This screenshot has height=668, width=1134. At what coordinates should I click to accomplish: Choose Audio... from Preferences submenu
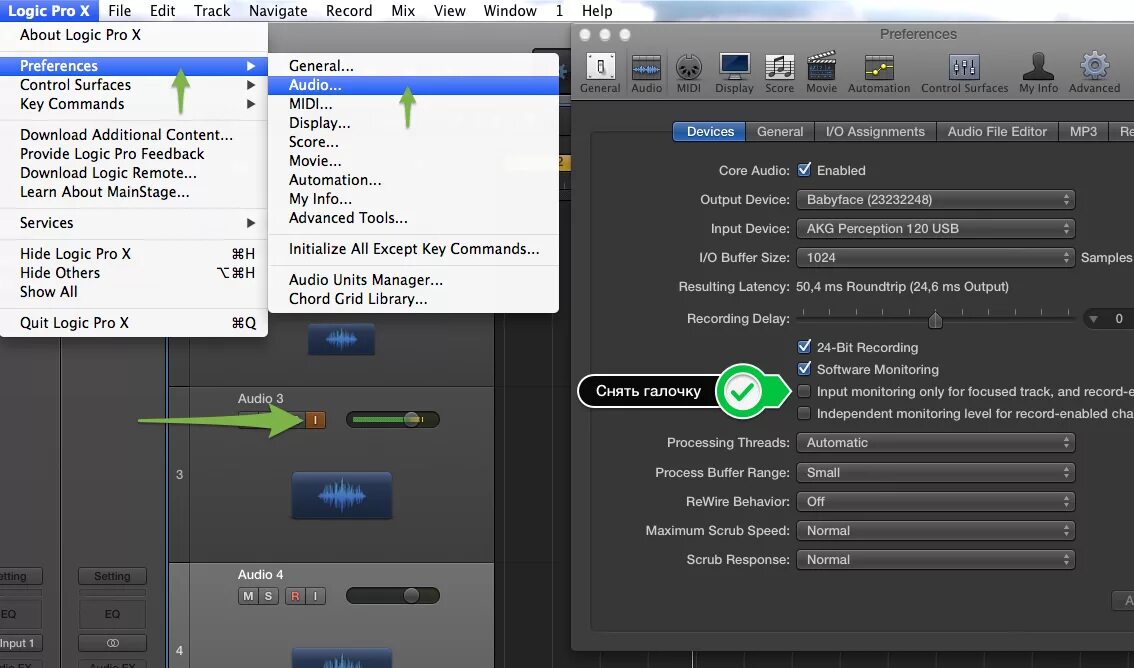point(413,85)
